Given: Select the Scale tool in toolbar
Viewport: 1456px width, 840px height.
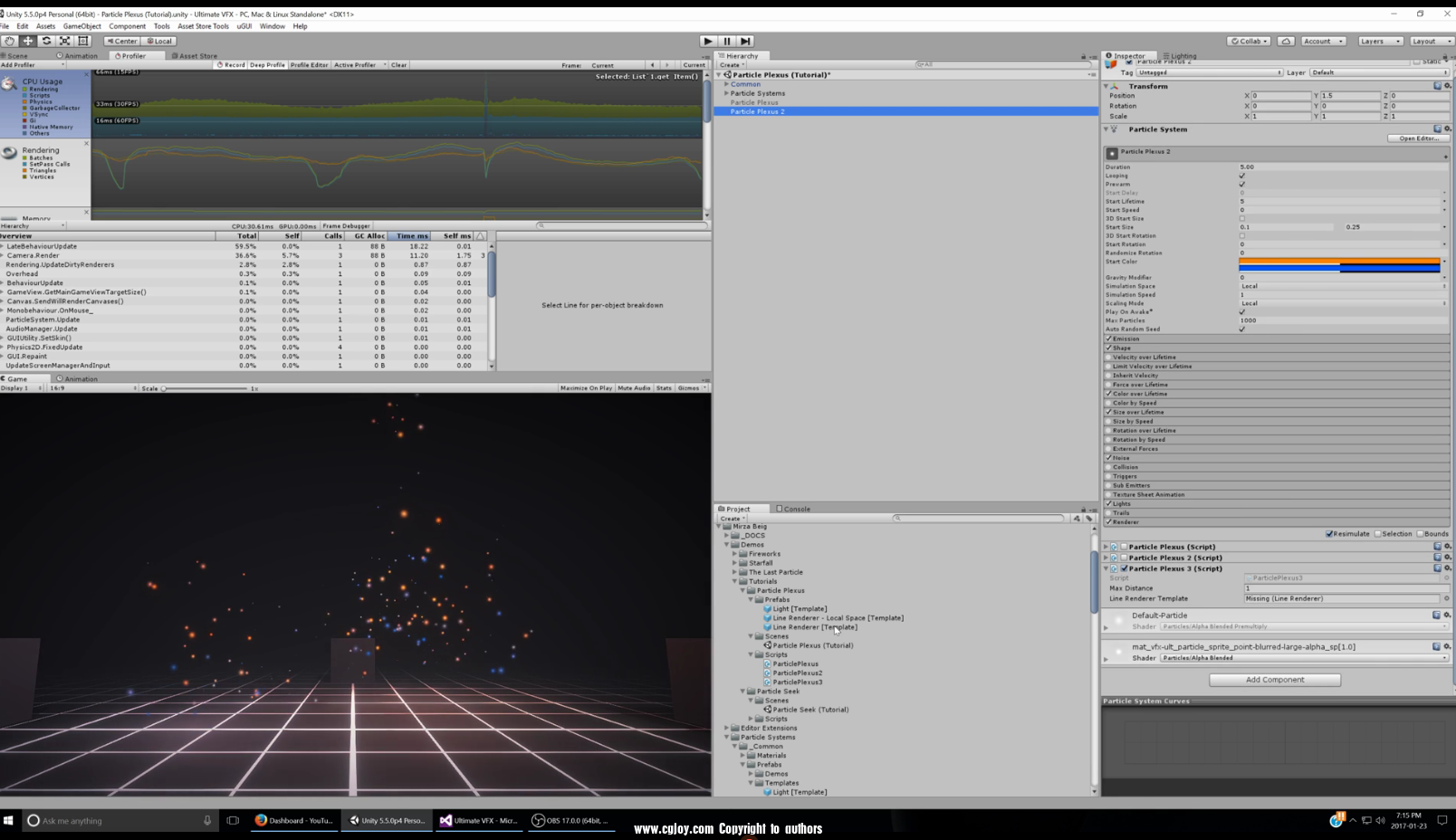Looking at the screenshot, I should [65, 41].
